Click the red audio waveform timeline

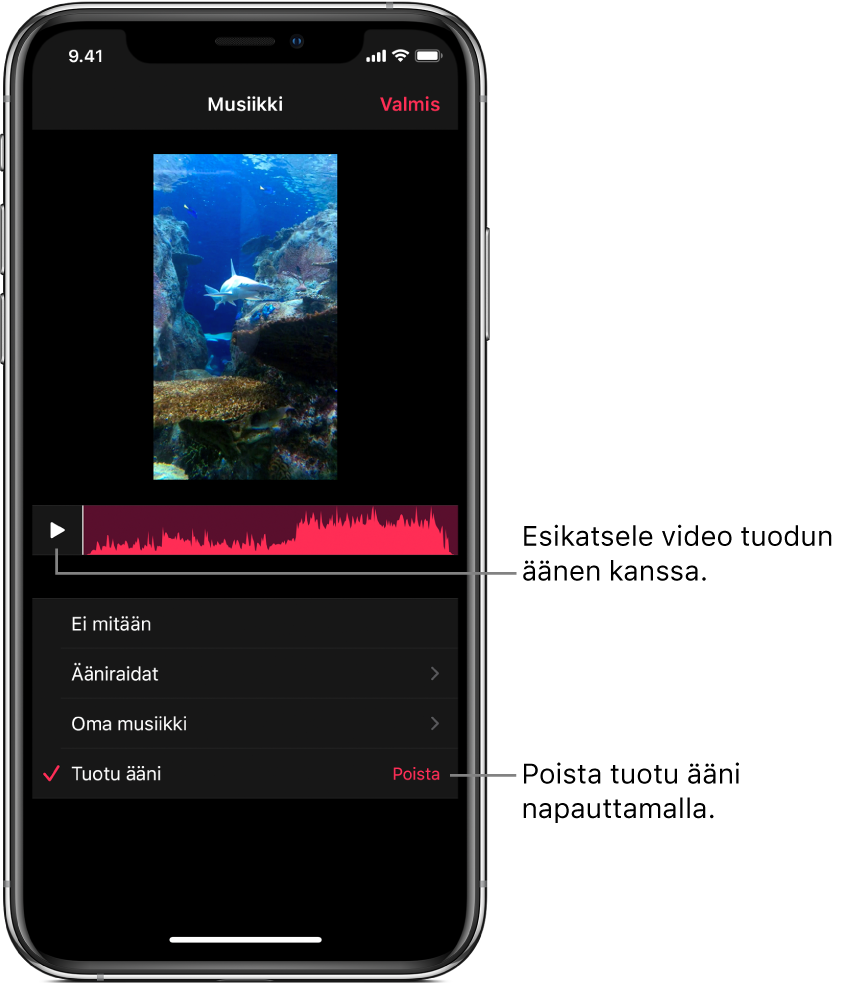point(271,530)
